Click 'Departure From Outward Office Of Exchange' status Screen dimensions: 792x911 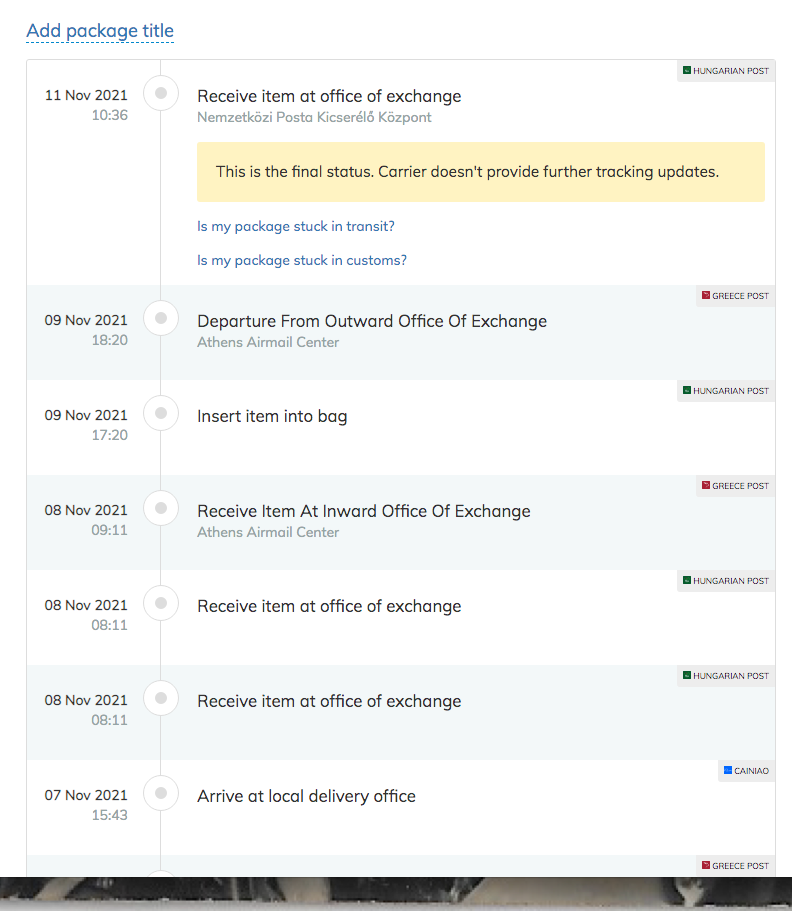[x=372, y=321]
